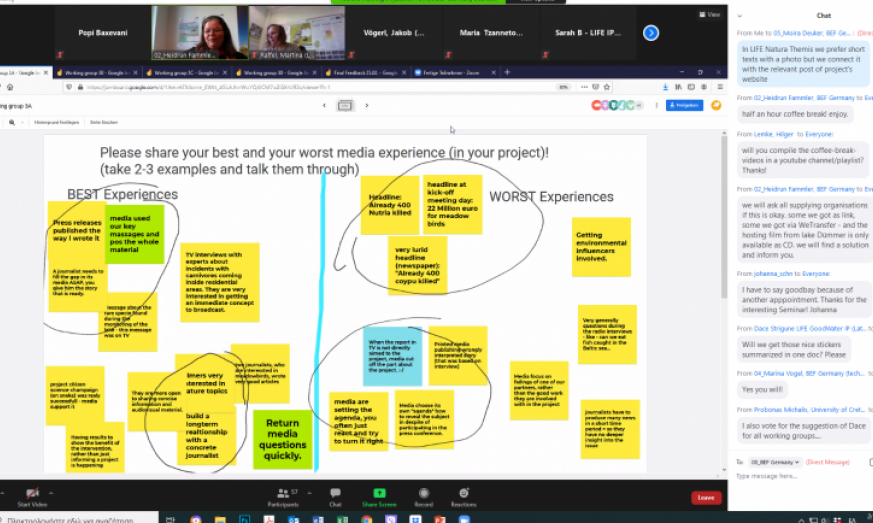The image size is (873, 523).
Task: Go to previous Jamboard frame arrow
Action: (x=324, y=105)
